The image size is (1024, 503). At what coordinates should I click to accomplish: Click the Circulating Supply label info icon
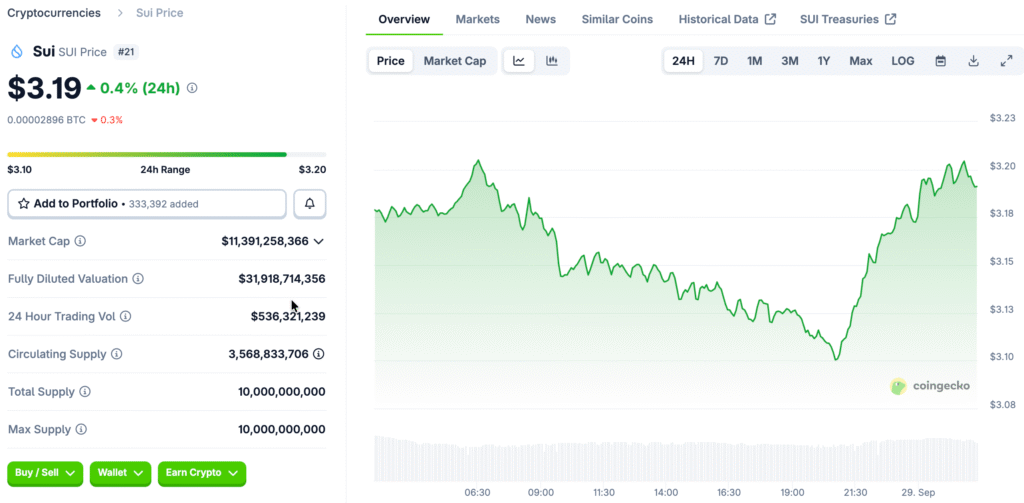pos(116,354)
